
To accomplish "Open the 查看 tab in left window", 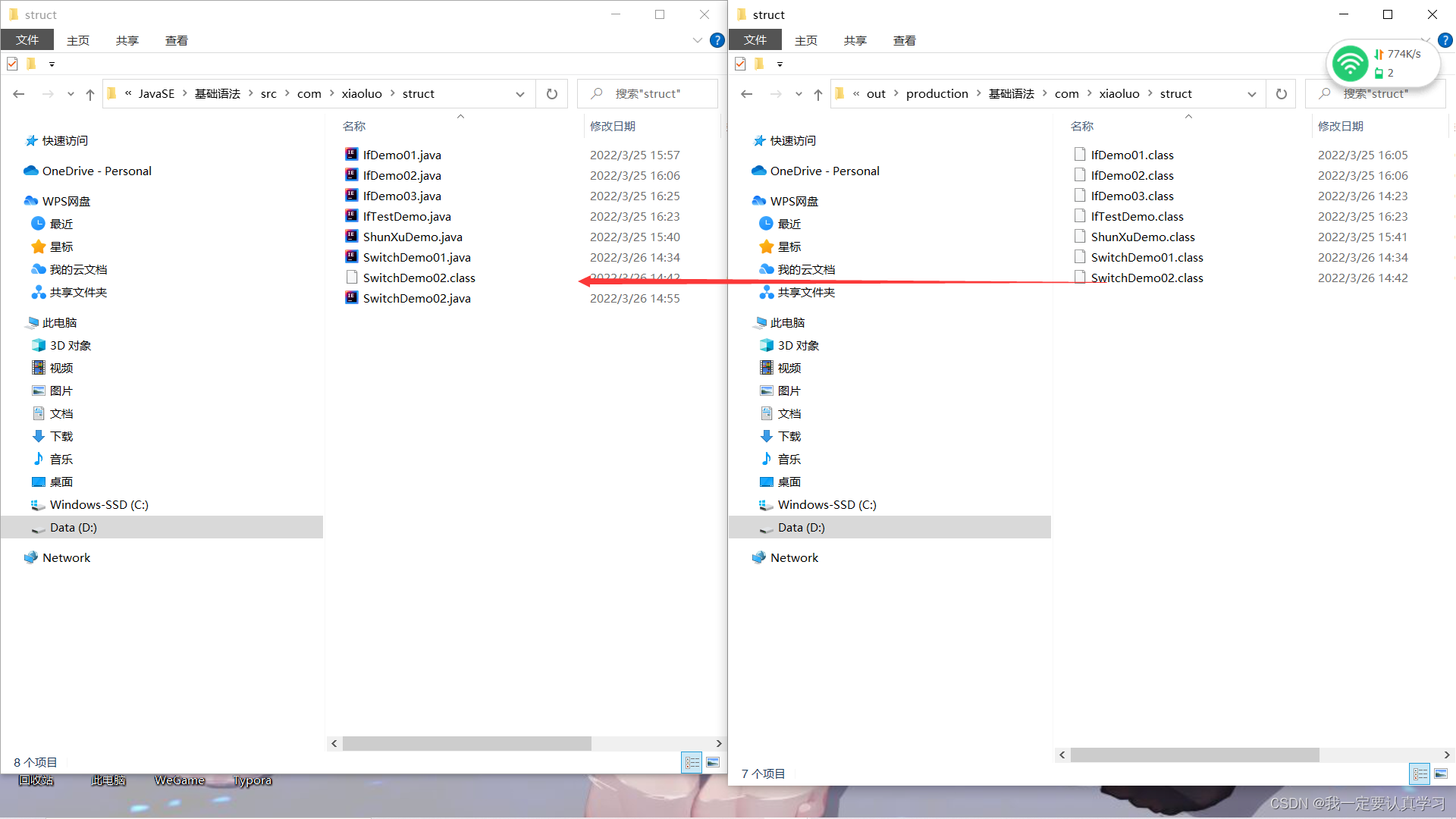I will (x=176, y=40).
